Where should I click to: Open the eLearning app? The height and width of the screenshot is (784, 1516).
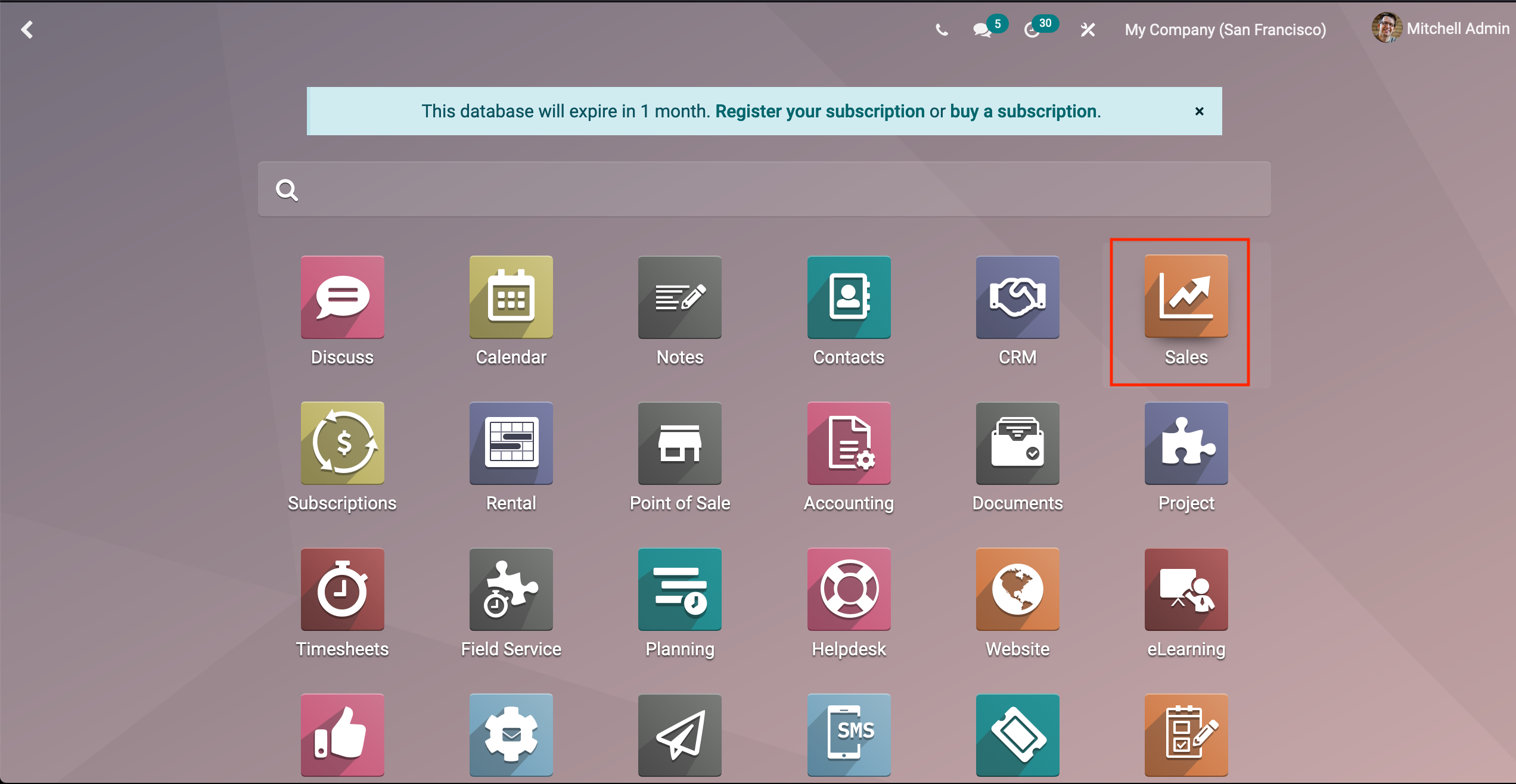[x=1186, y=589]
